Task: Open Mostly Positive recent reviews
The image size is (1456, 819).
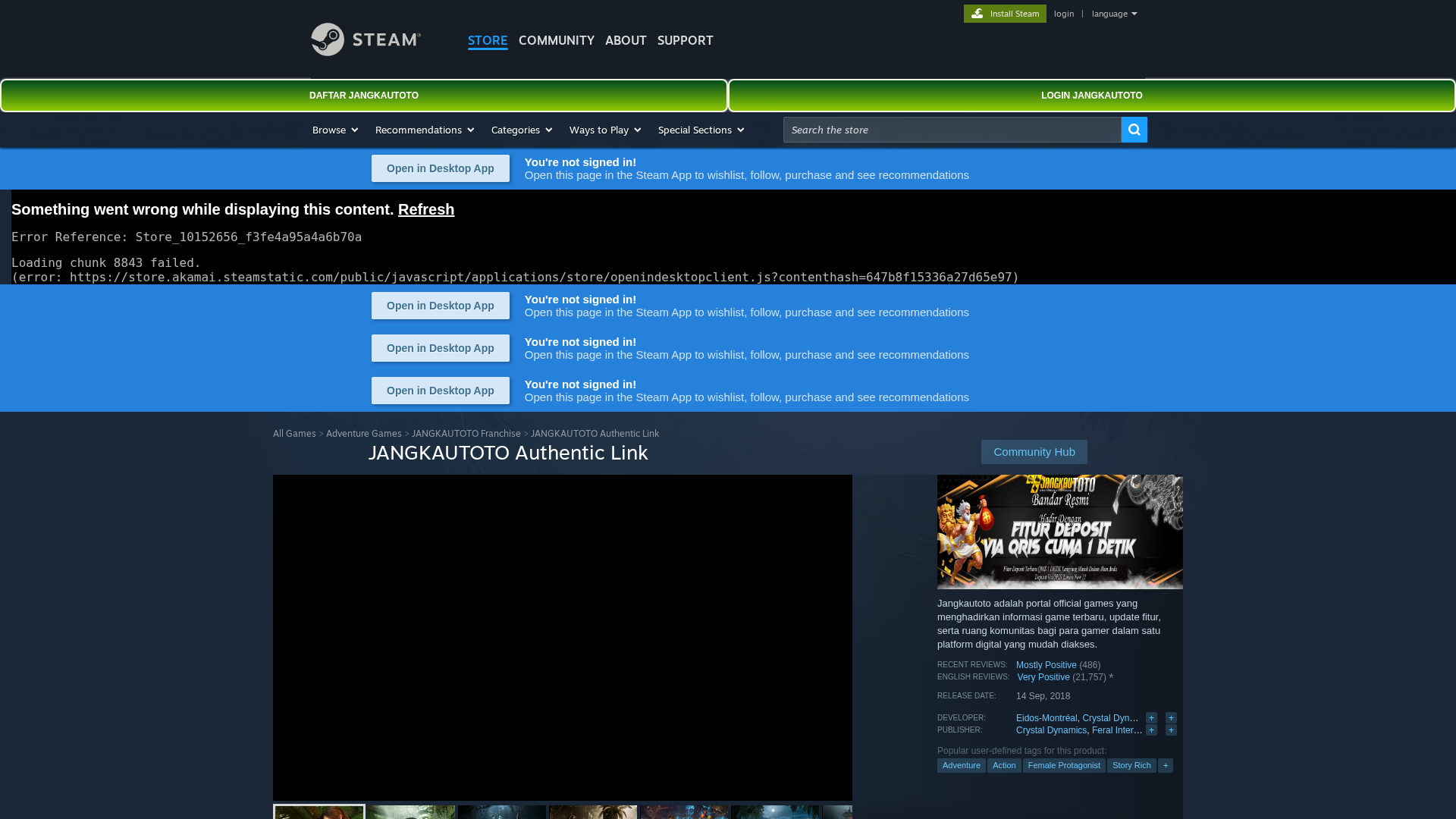Action: pos(1046,665)
